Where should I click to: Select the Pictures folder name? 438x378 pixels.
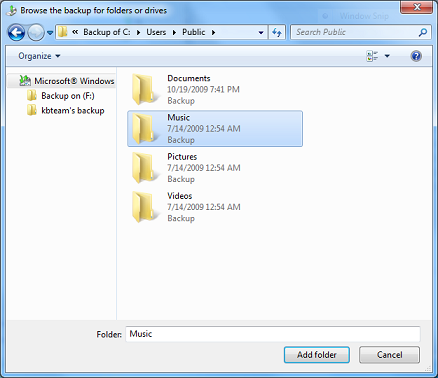click(182, 157)
